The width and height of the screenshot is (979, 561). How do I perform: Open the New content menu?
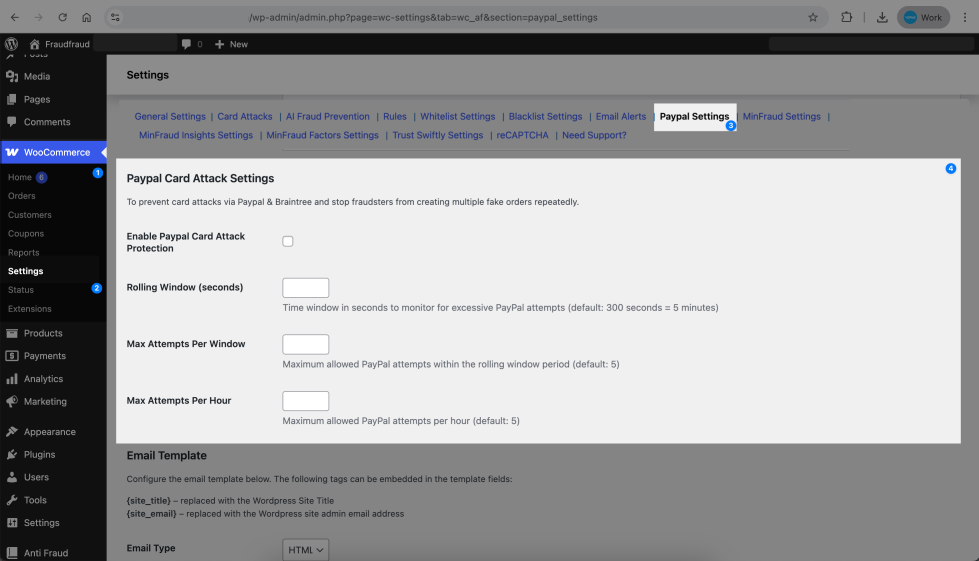point(231,44)
